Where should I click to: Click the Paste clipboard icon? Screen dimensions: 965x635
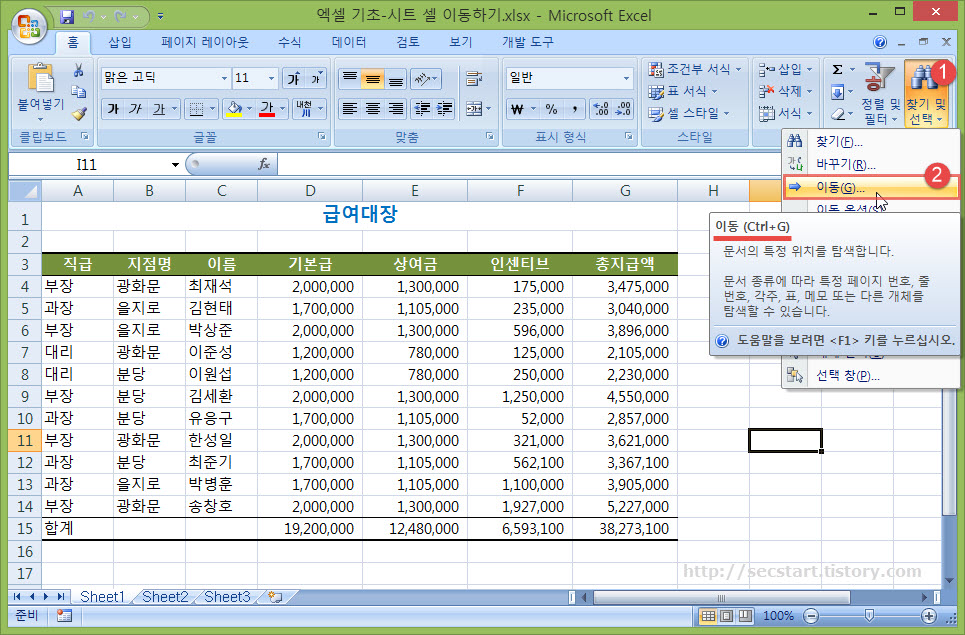coord(40,80)
